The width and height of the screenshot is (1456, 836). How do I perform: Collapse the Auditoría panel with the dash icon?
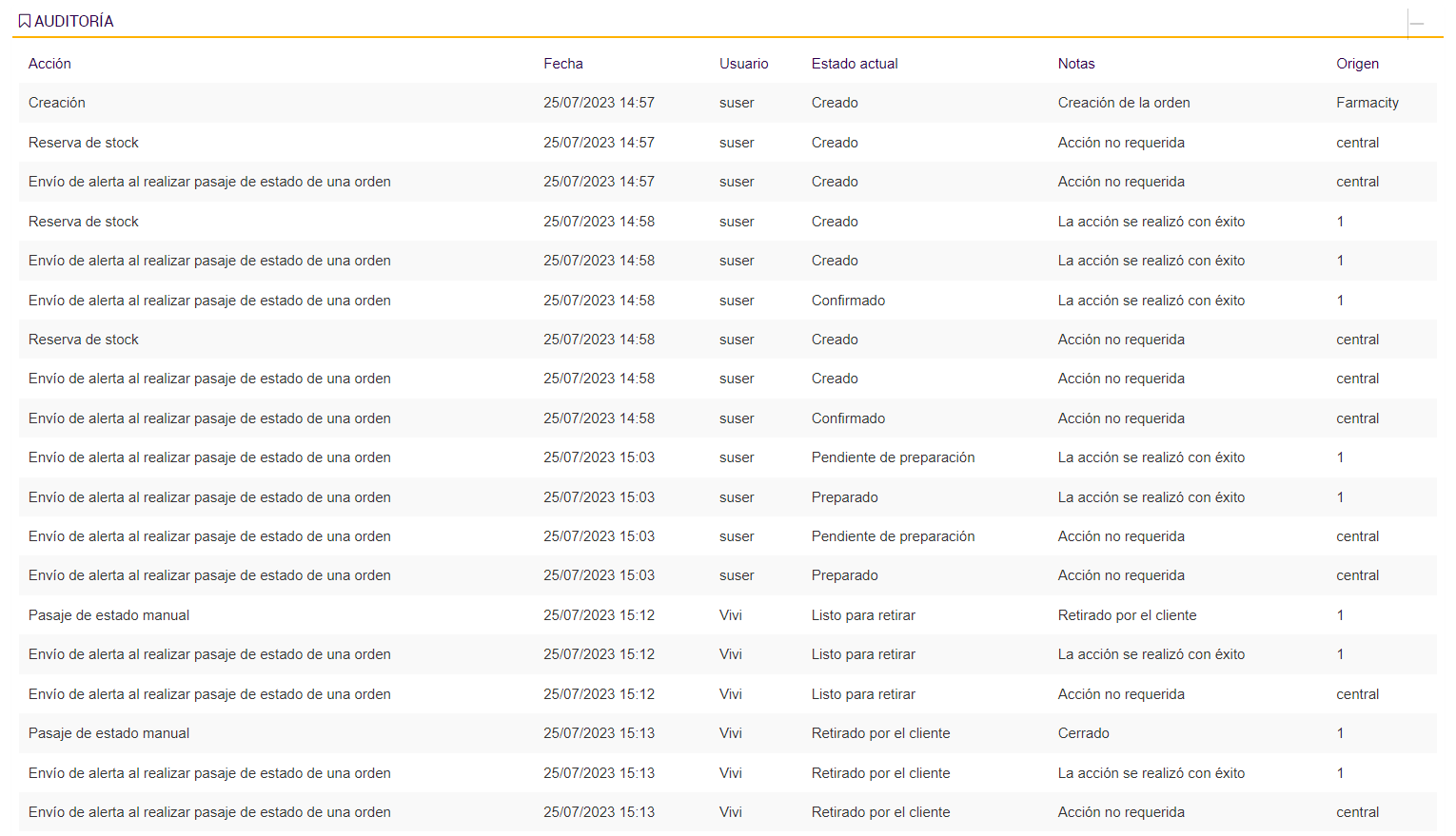pos(1417,23)
